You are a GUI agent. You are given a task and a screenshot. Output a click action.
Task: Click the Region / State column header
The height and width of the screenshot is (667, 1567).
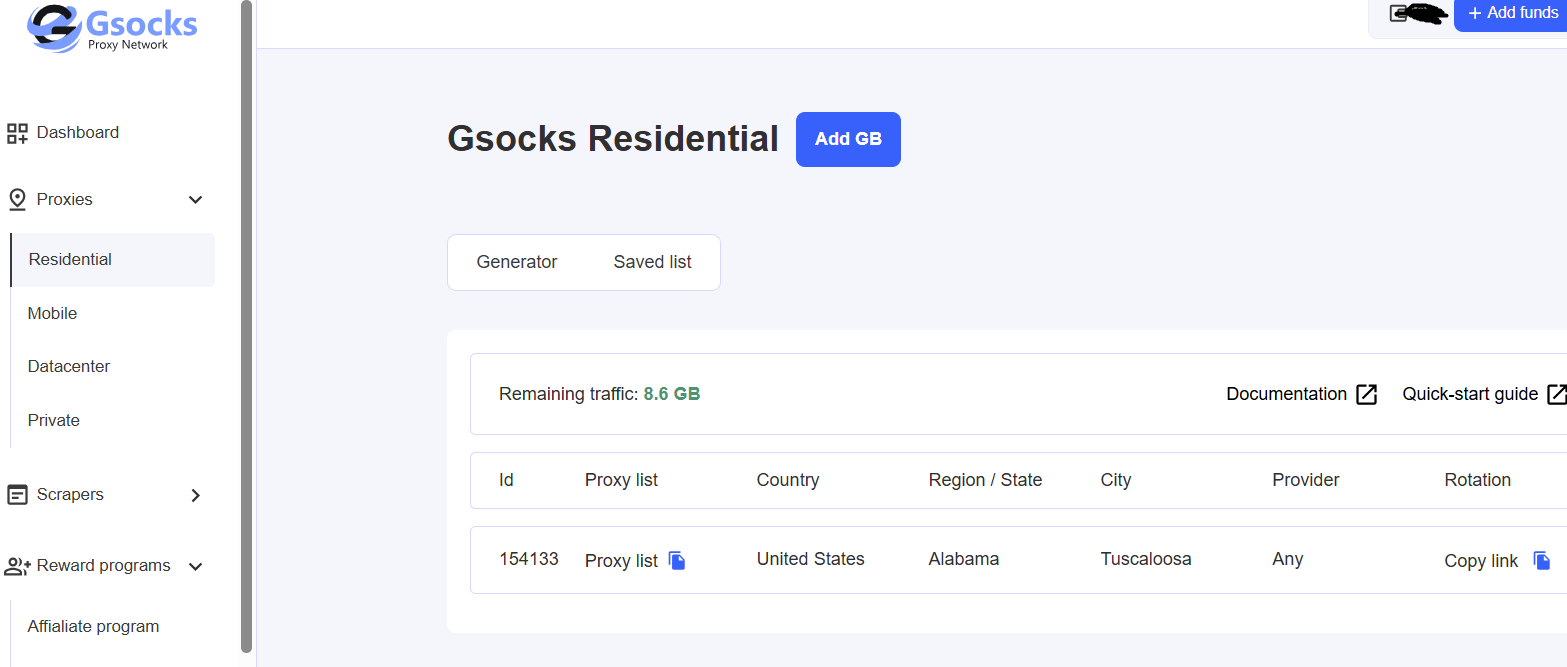(985, 480)
